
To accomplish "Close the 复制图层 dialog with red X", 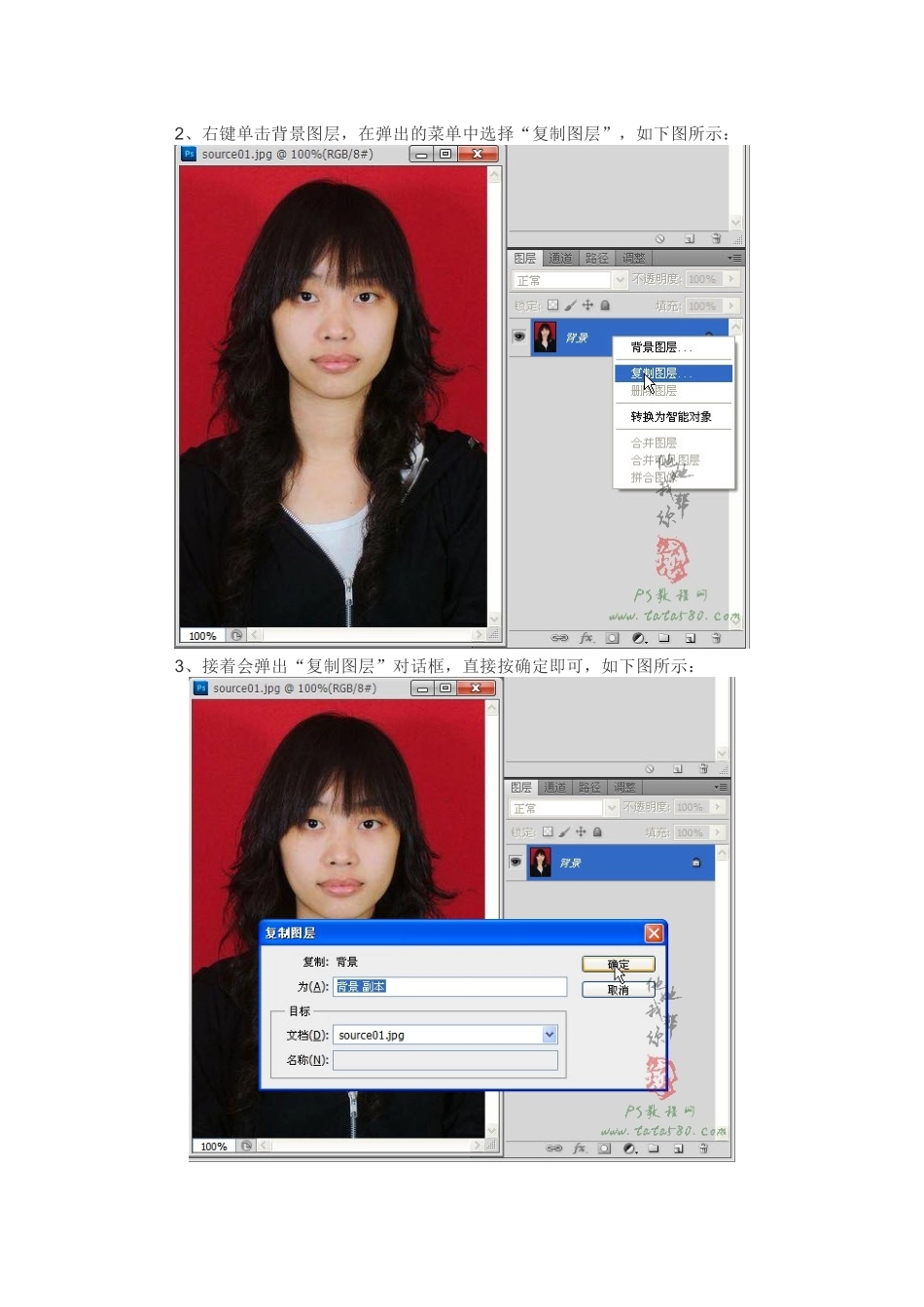I will [654, 934].
